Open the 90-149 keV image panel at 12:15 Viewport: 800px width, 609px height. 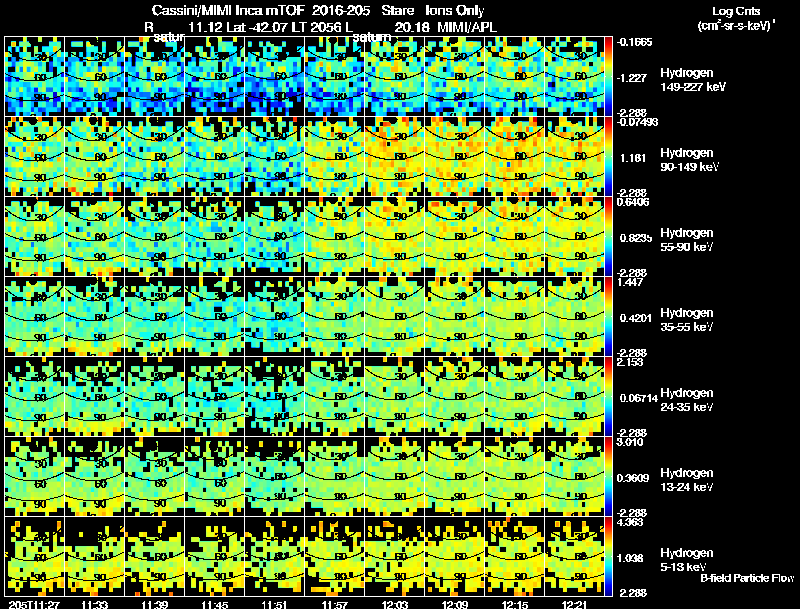515,157
